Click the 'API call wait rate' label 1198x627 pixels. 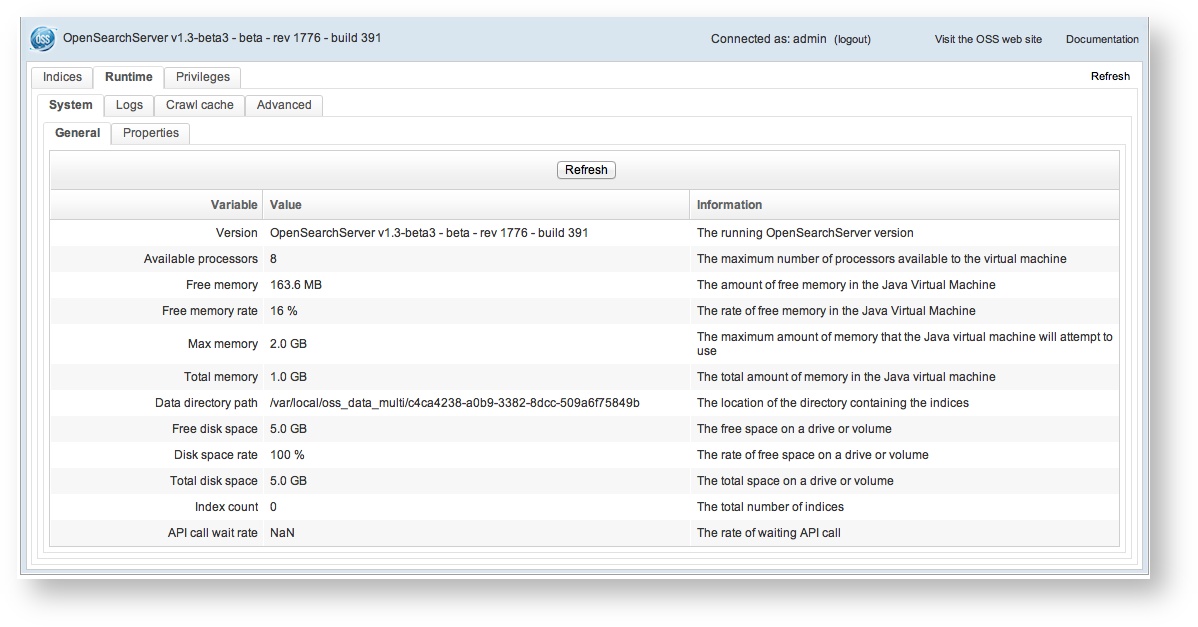pos(212,532)
